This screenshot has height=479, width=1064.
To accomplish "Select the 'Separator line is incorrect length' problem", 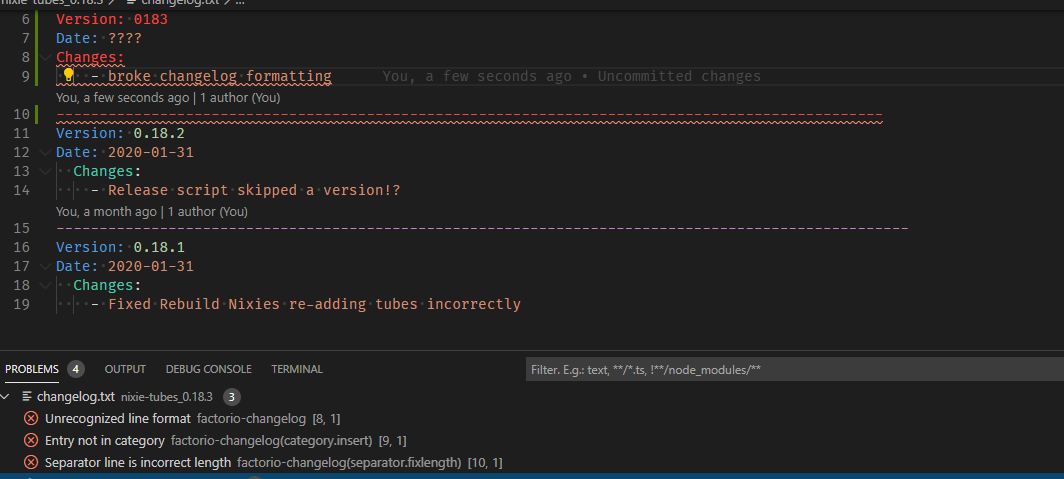I will [x=138, y=462].
